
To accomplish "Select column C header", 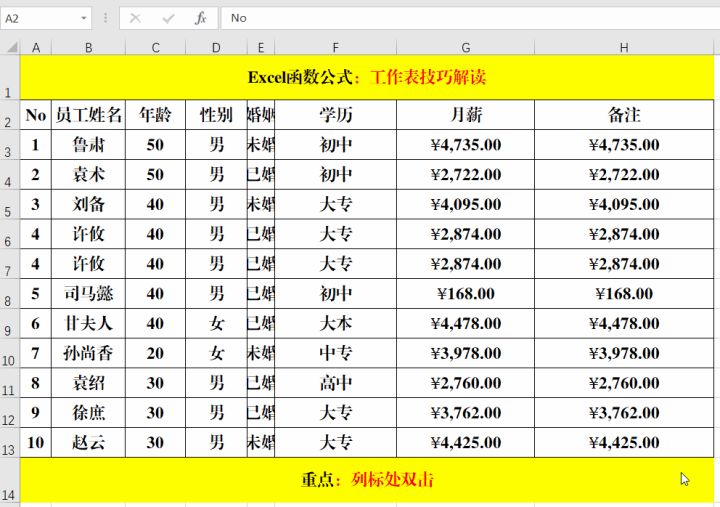I will click(156, 48).
